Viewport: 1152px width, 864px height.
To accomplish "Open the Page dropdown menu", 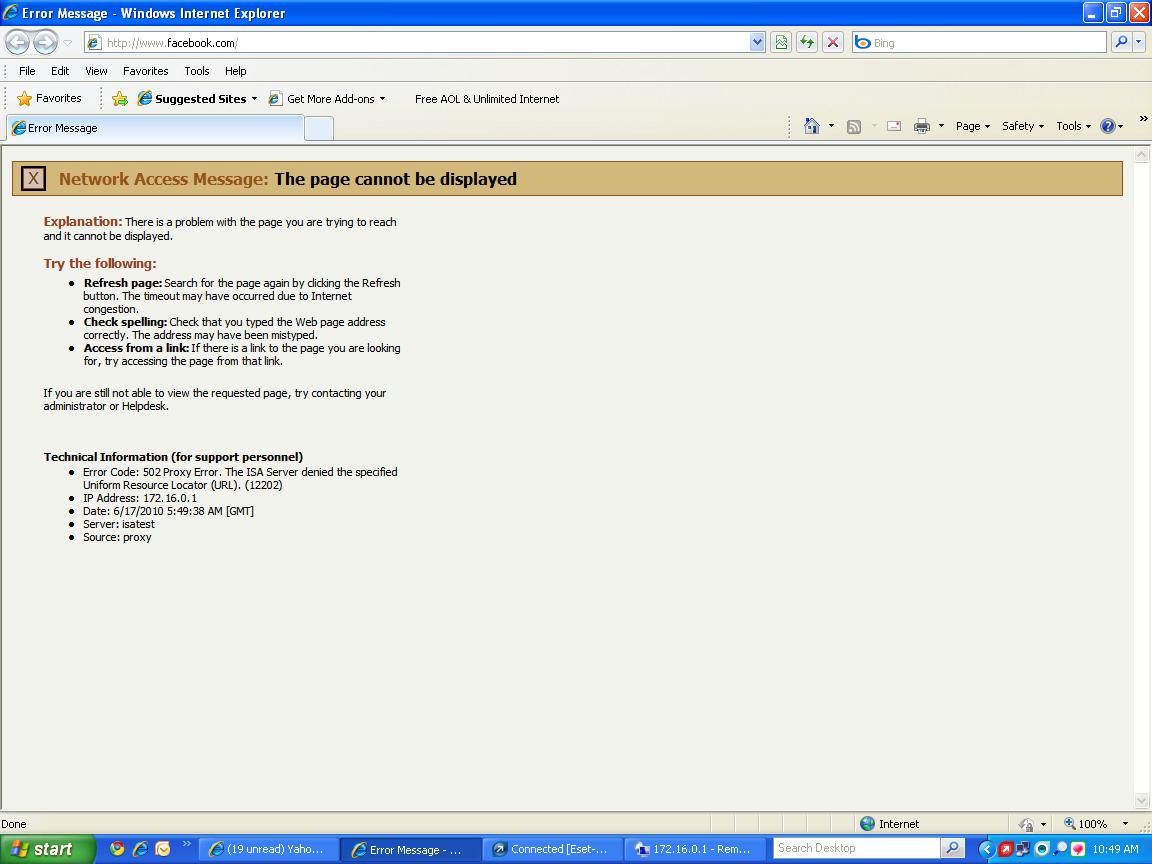I will tap(973, 126).
